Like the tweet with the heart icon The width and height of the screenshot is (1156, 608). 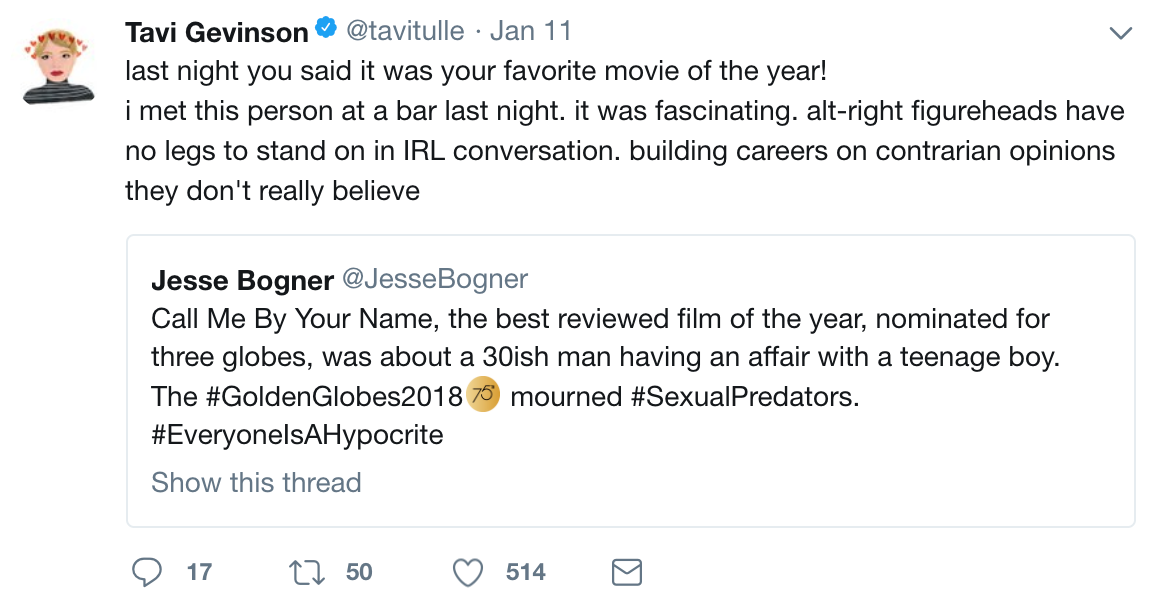(x=468, y=572)
